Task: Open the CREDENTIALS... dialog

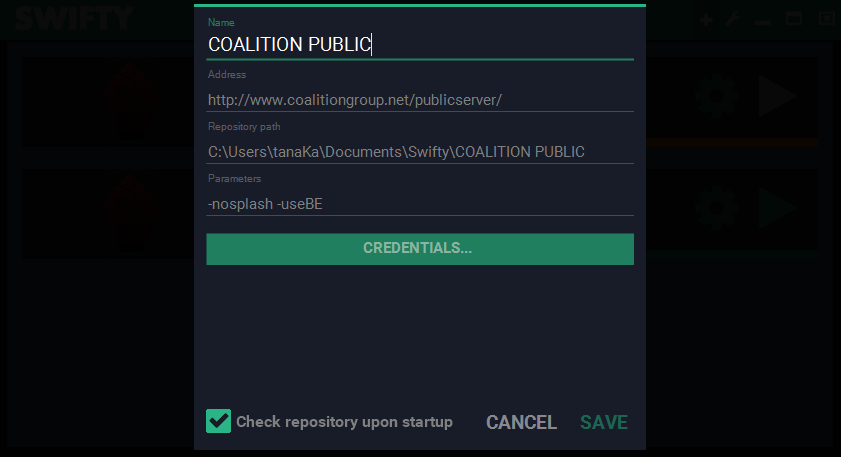Action: tap(419, 249)
